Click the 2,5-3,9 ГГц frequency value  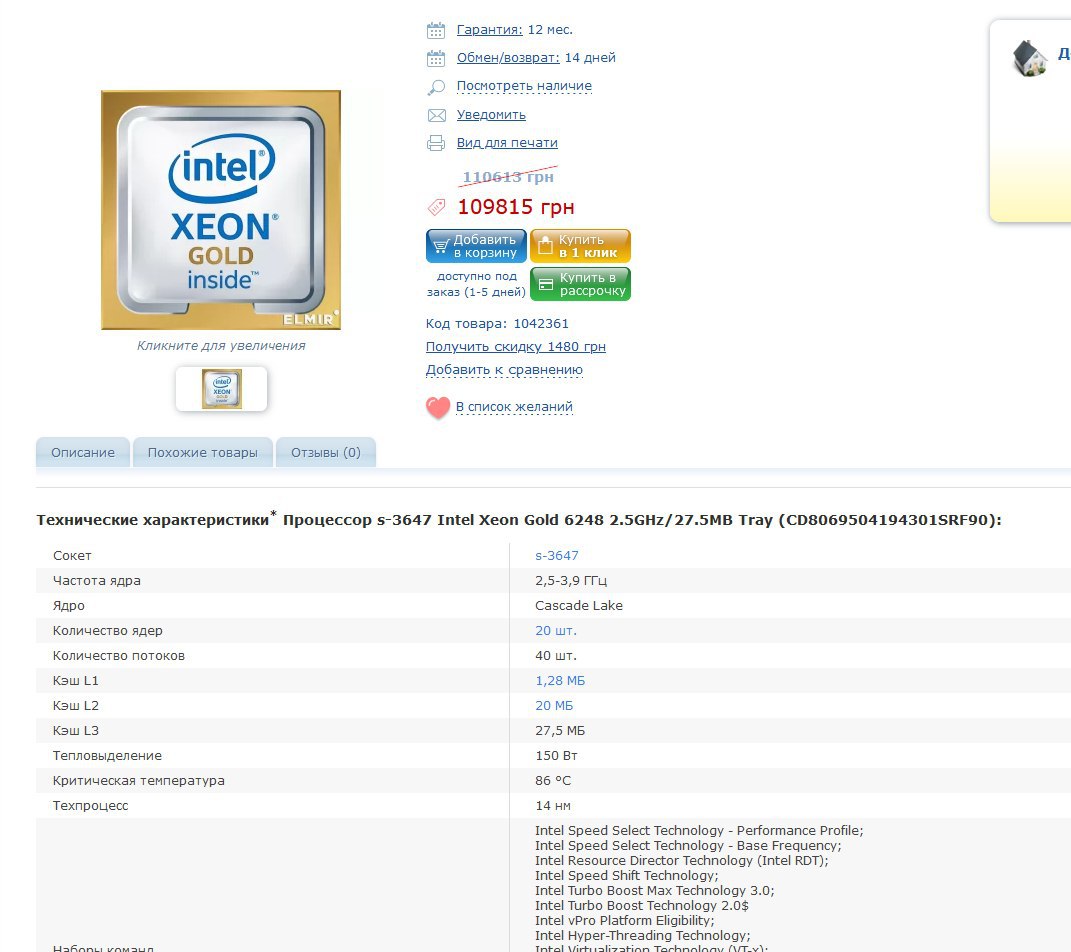pyautogui.click(x=571, y=581)
